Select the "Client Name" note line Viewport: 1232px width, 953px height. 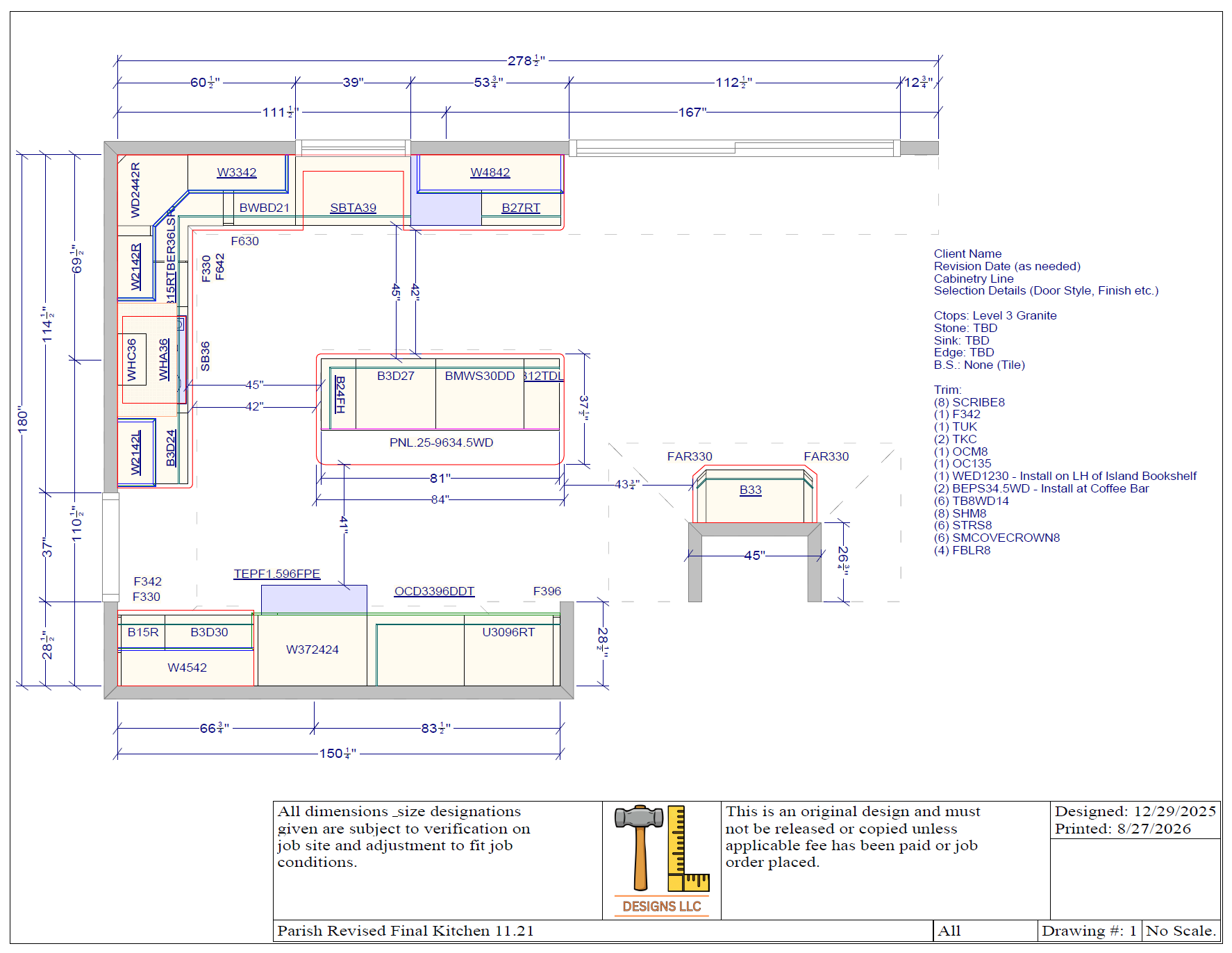pos(967,254)
